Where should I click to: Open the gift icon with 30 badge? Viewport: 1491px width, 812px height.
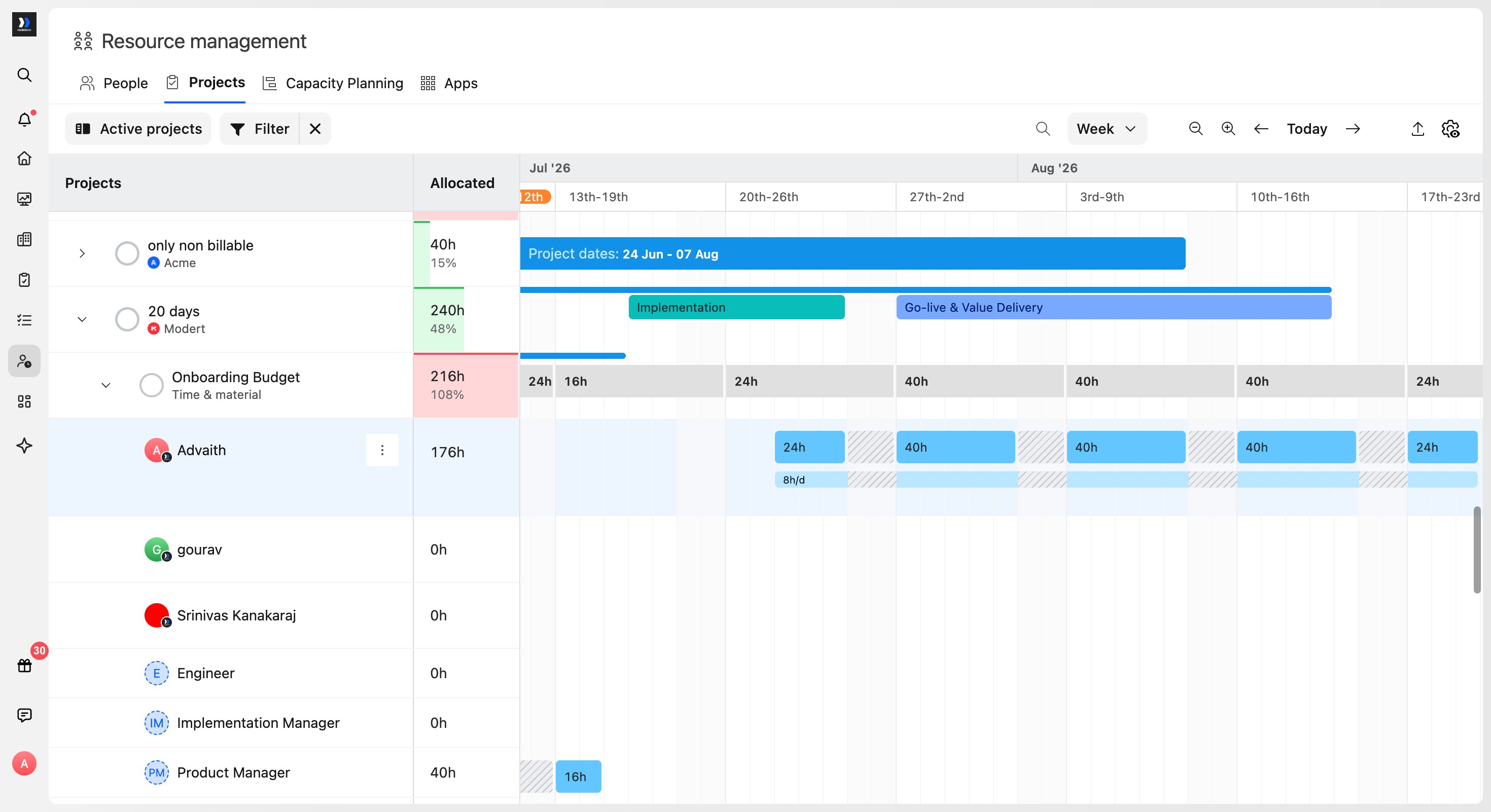[x=24, y=665]
